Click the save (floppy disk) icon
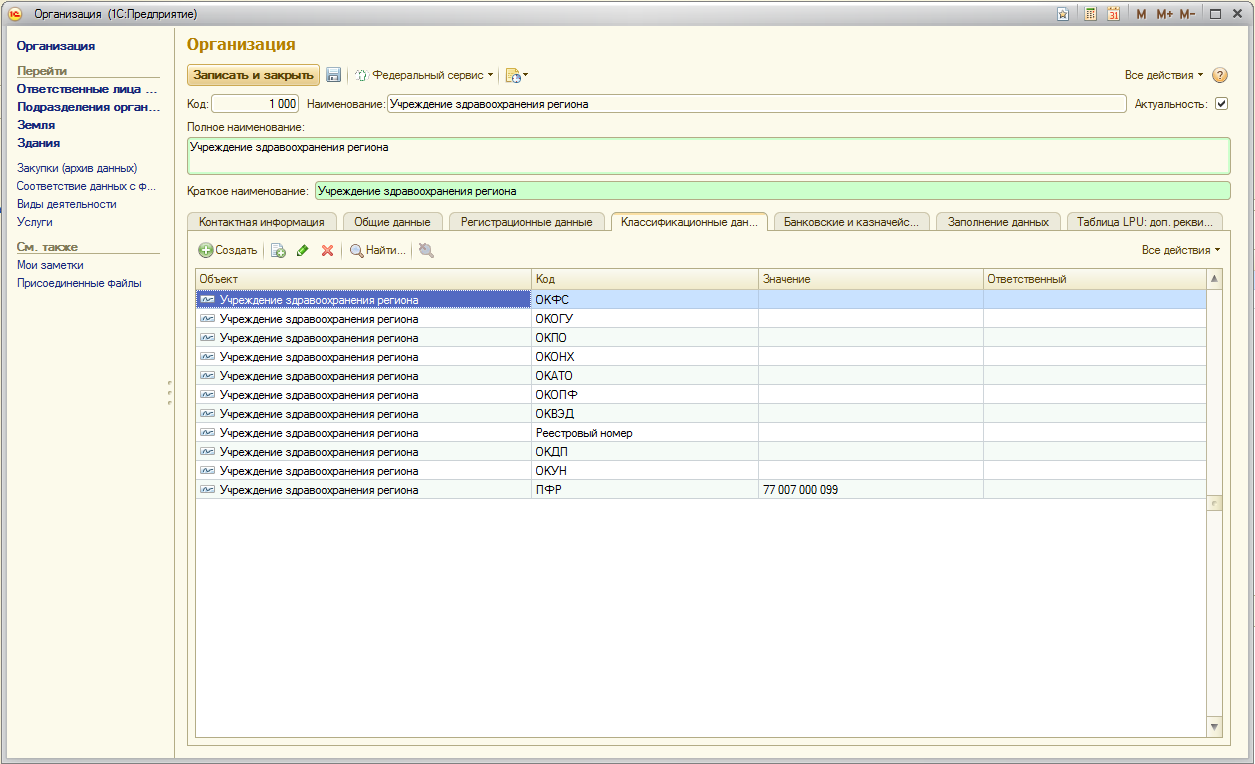Screen dimensions: 1255x764 click(x=334, y=75)
